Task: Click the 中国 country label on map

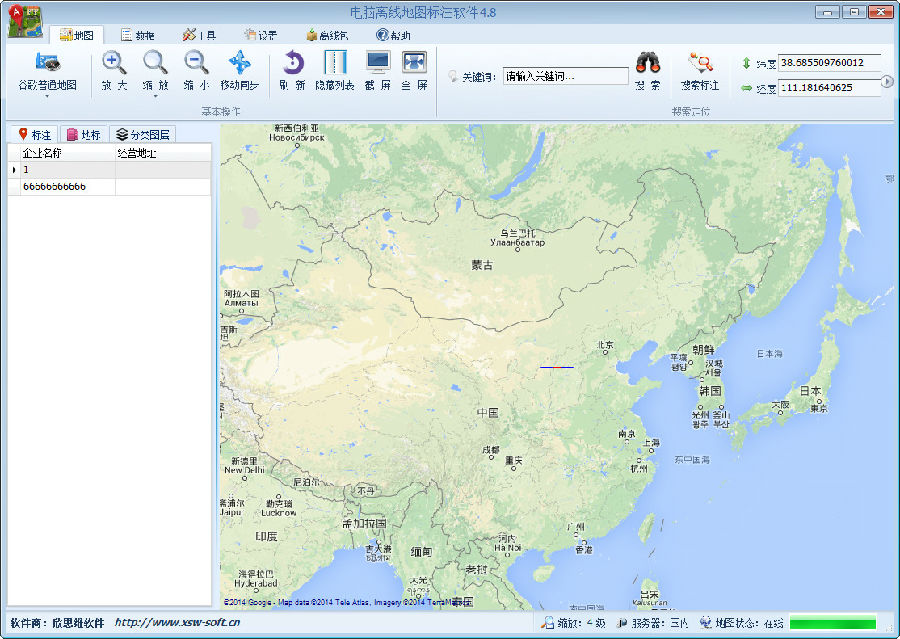Action: pyautogui.click(x=488, y=412)
